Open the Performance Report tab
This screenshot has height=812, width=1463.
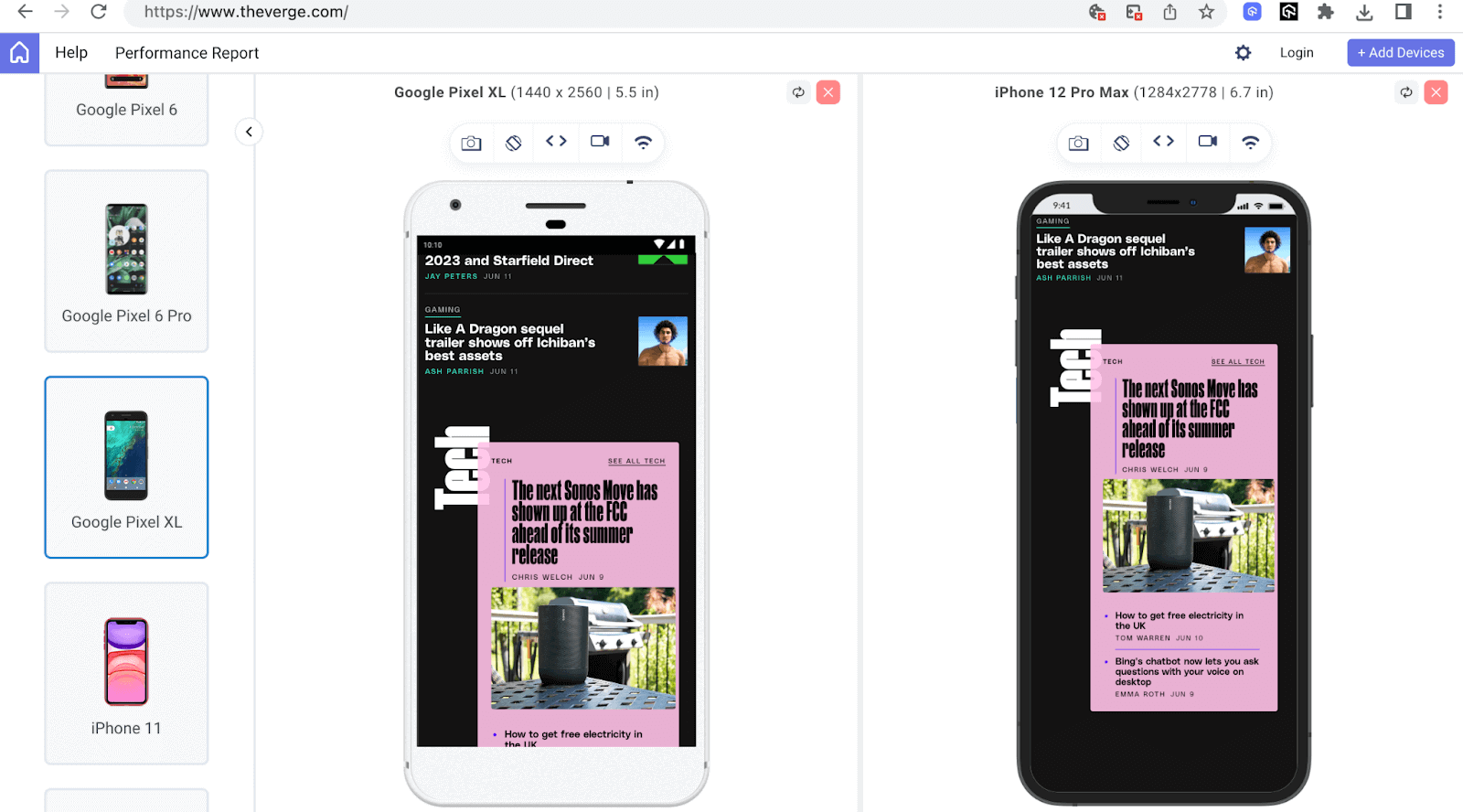coord(187,53)
